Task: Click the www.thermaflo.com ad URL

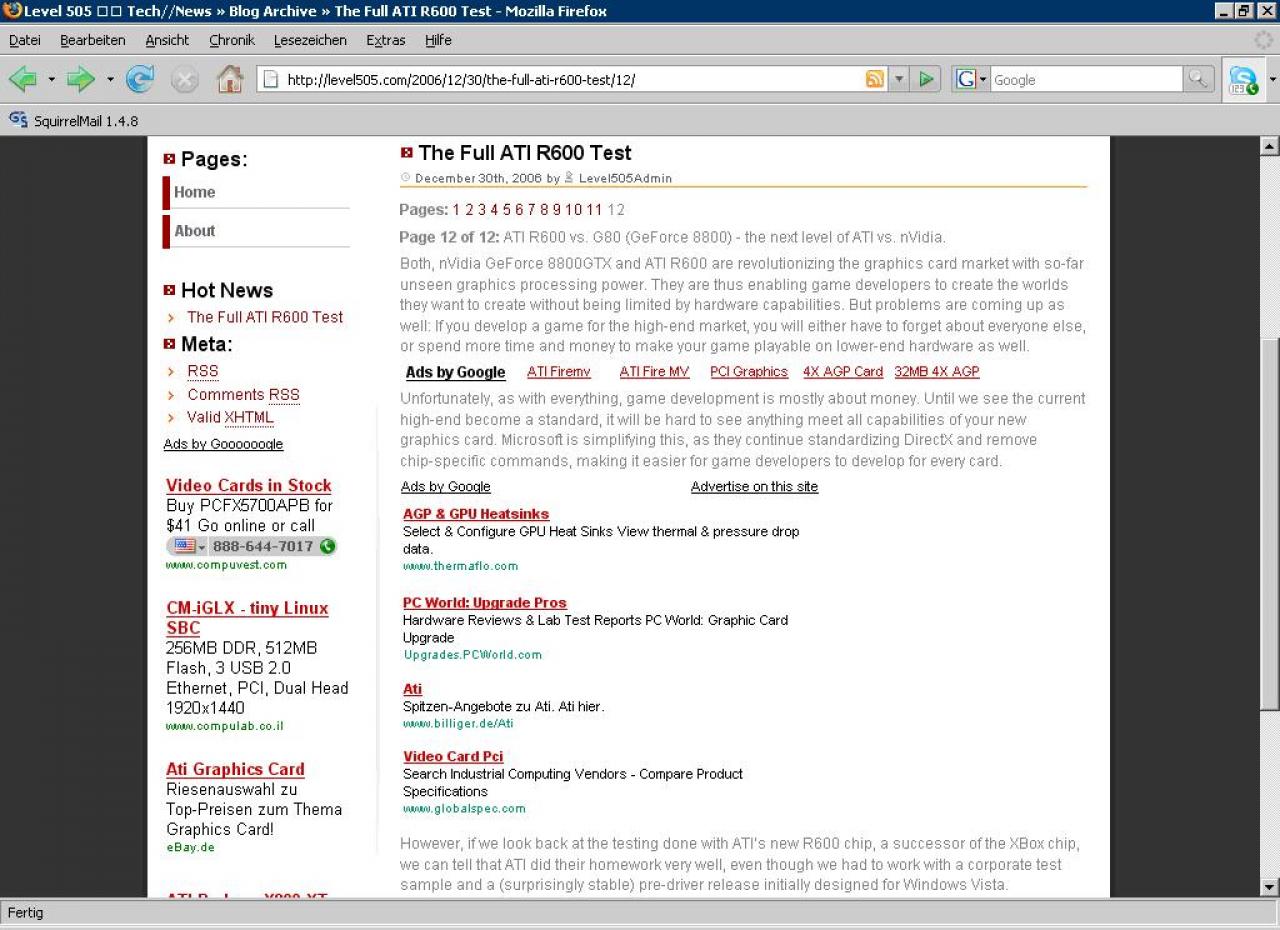Action: (x=460, y=566)
